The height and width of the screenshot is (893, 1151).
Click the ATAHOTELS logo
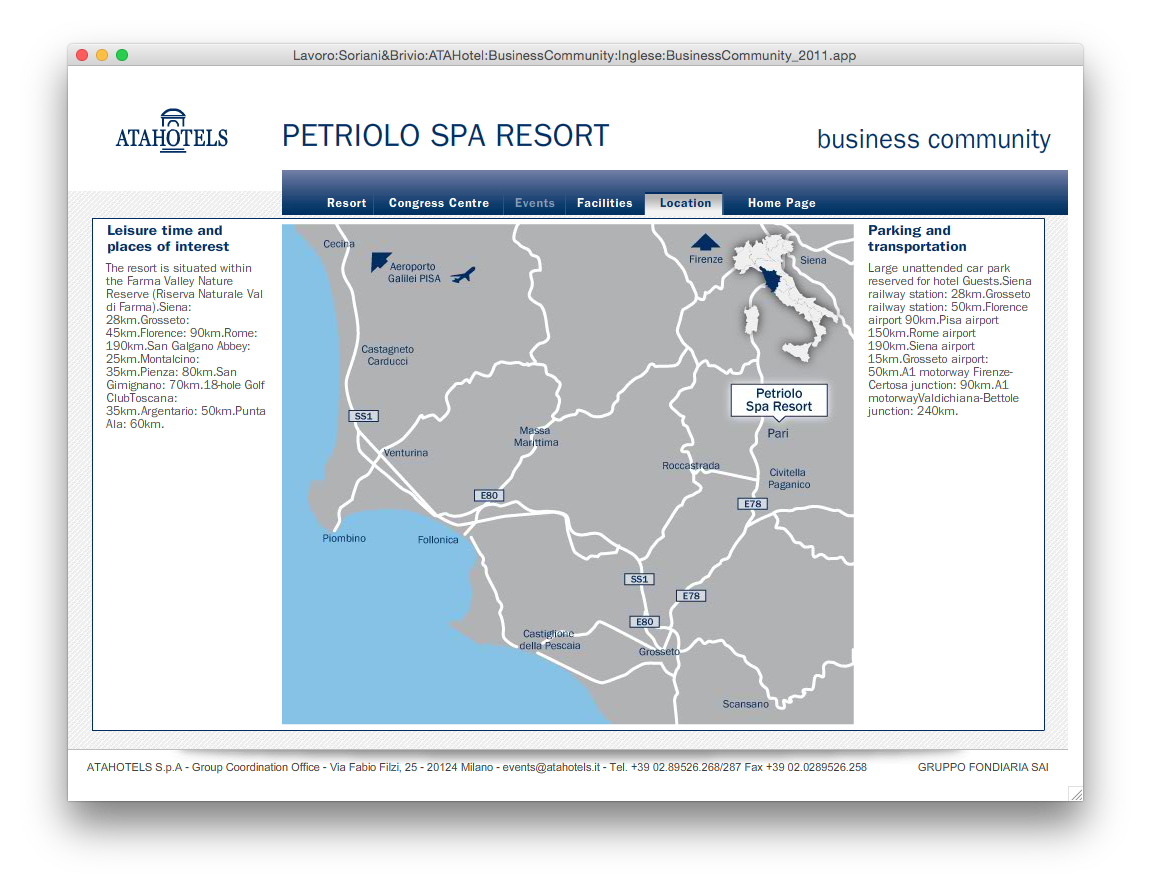click(172, 131)
